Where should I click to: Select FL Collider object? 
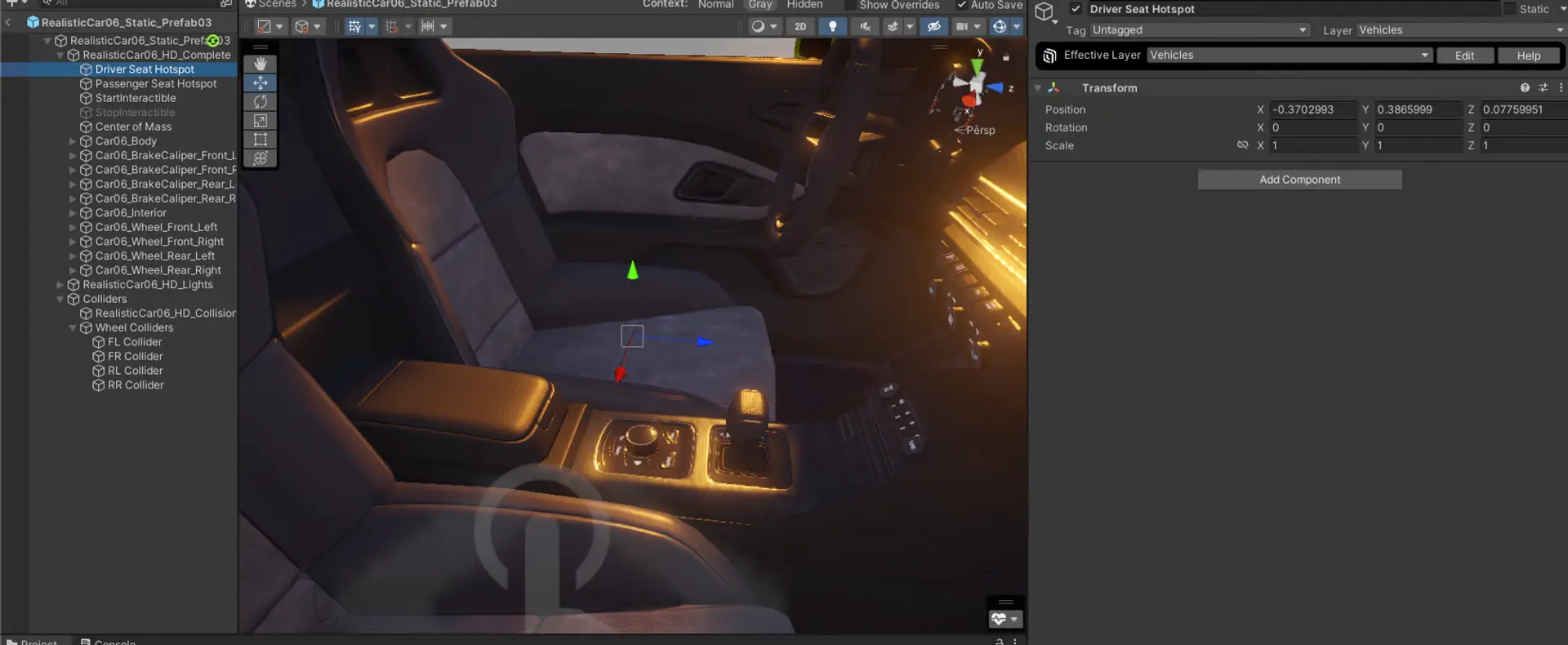pyautogui.click(x=135, y=342)
